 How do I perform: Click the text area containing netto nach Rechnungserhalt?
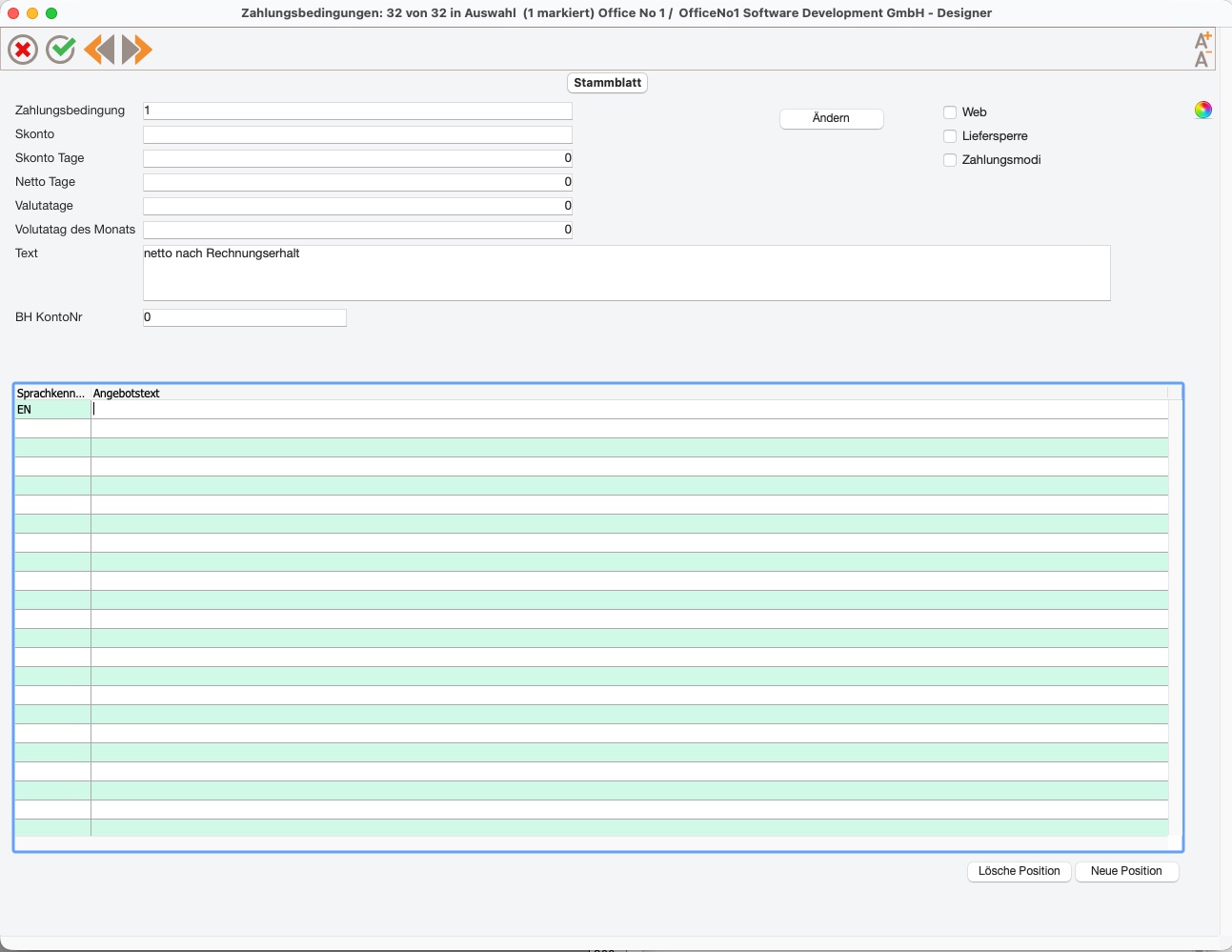coord(627,273)
